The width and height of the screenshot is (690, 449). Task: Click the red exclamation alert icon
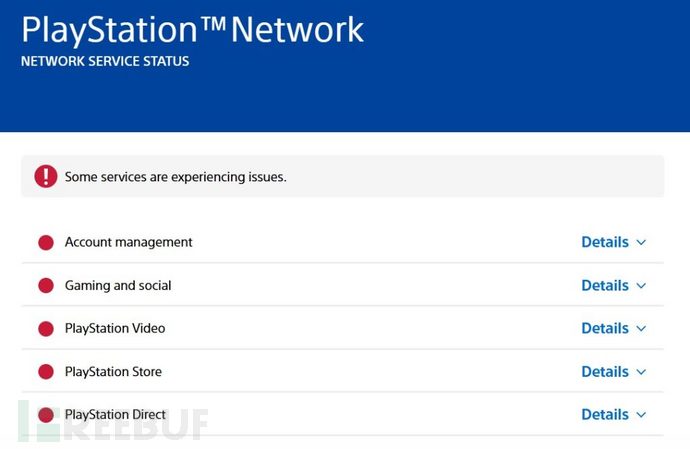46,176
